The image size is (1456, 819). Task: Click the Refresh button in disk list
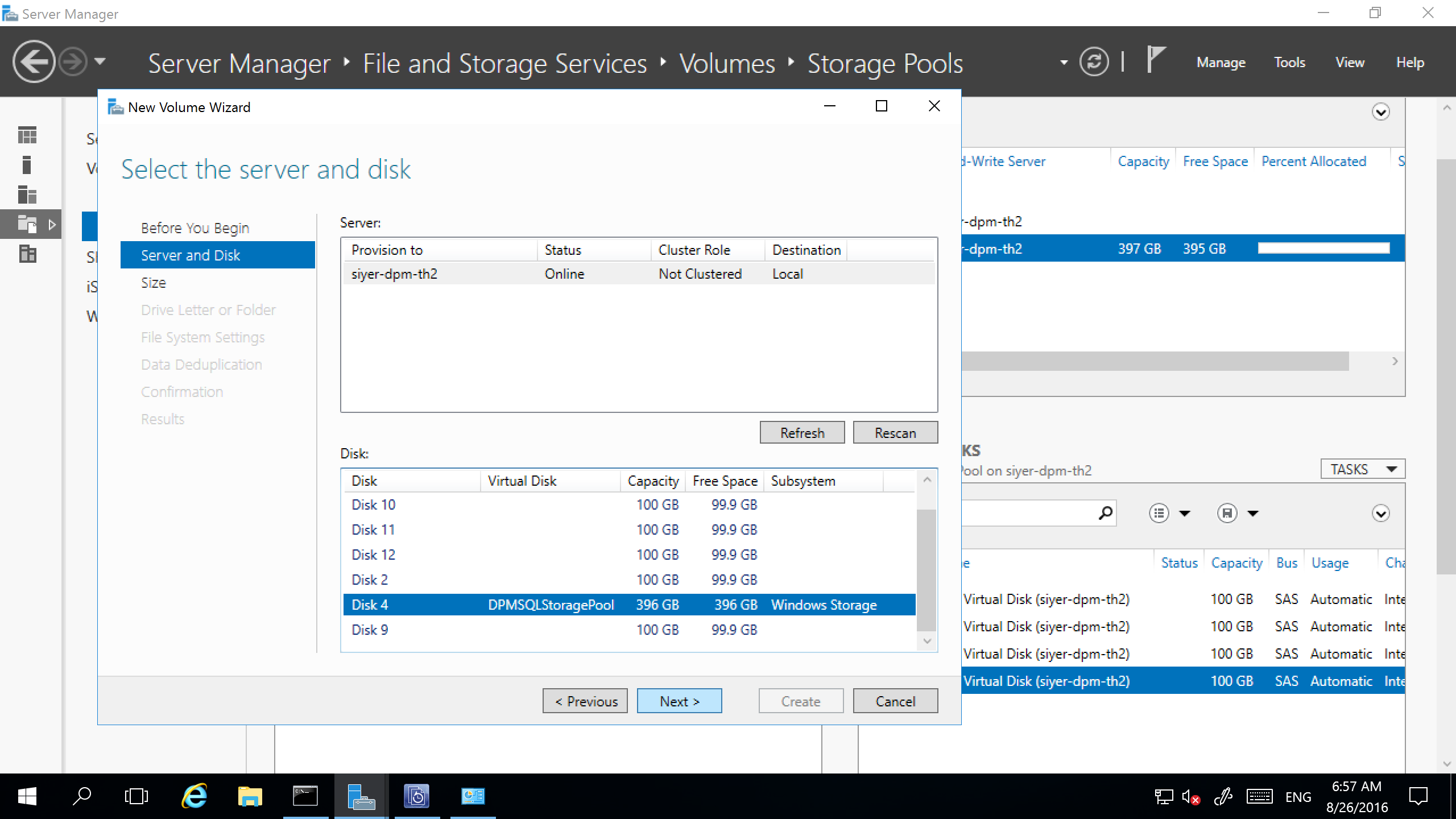coord(802,432)
